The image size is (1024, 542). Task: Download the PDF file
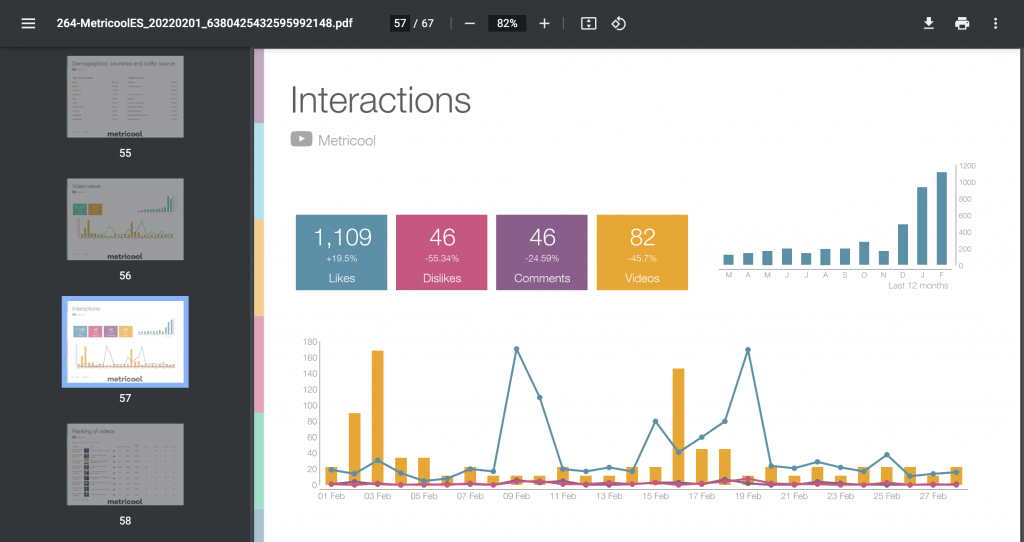(x=929, y=24)
